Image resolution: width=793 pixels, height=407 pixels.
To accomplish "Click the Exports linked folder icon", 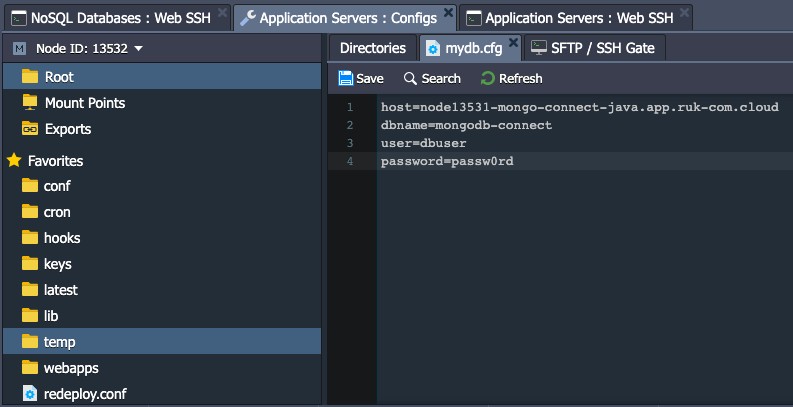I will (30, 129).
